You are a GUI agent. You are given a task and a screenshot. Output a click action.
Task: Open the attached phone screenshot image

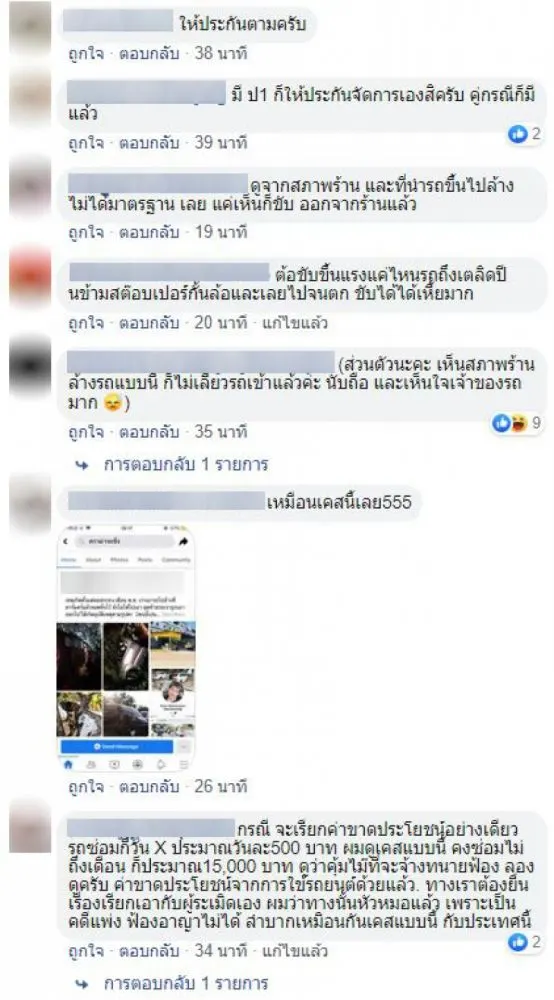[x=126, y=649]
